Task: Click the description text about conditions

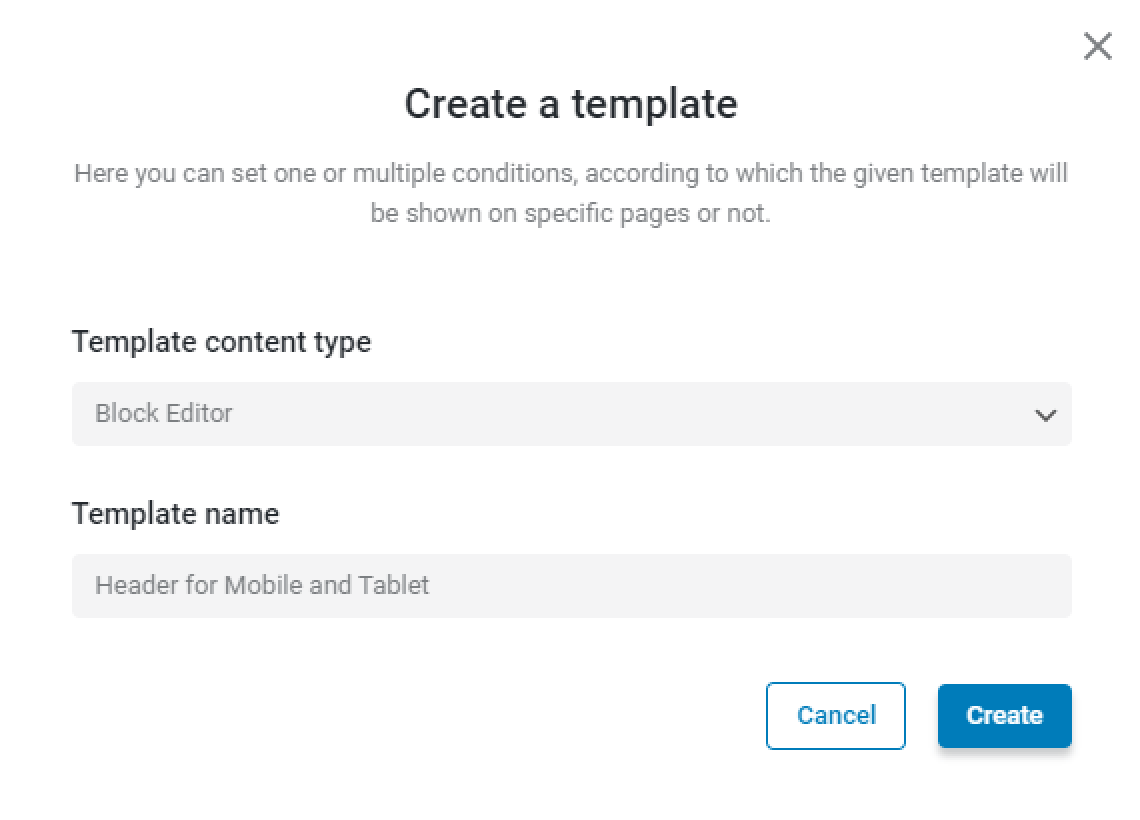Action: [x=571, y=193]
